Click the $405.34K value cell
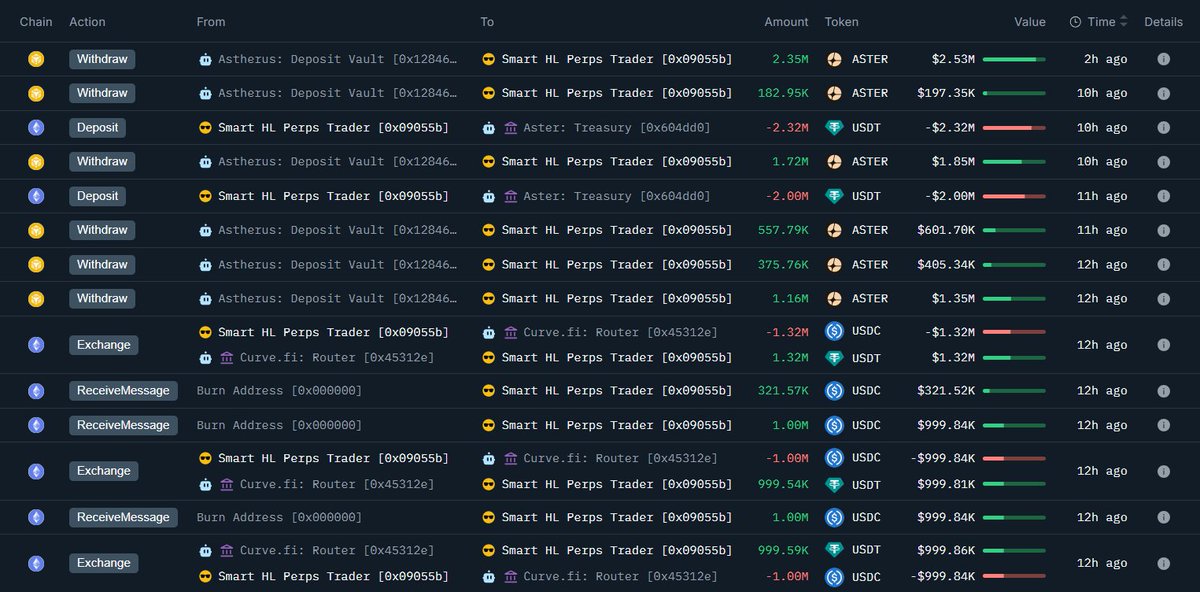The height and width of the screenshot is (592, 1200). point(946,264)
